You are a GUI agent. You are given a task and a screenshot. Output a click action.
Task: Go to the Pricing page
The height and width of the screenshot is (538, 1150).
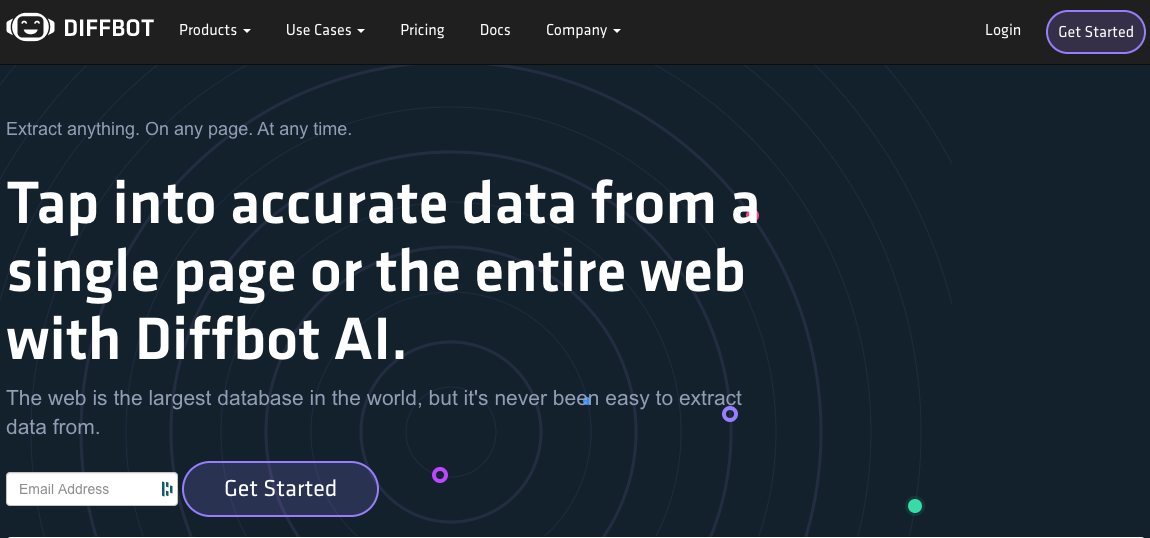(422, 30)
